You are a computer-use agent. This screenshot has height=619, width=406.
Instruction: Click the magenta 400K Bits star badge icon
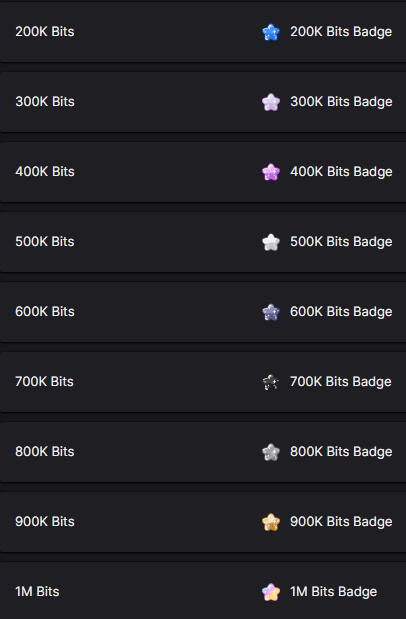271,172
